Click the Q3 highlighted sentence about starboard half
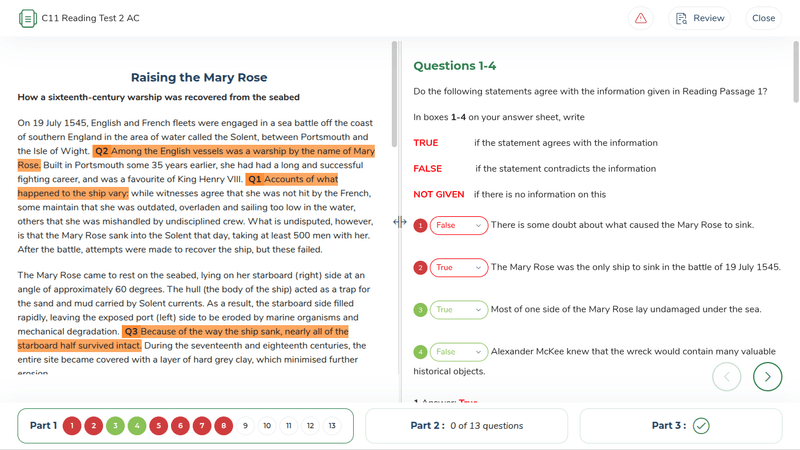The image size is (800, 450). tap(183, 339)
